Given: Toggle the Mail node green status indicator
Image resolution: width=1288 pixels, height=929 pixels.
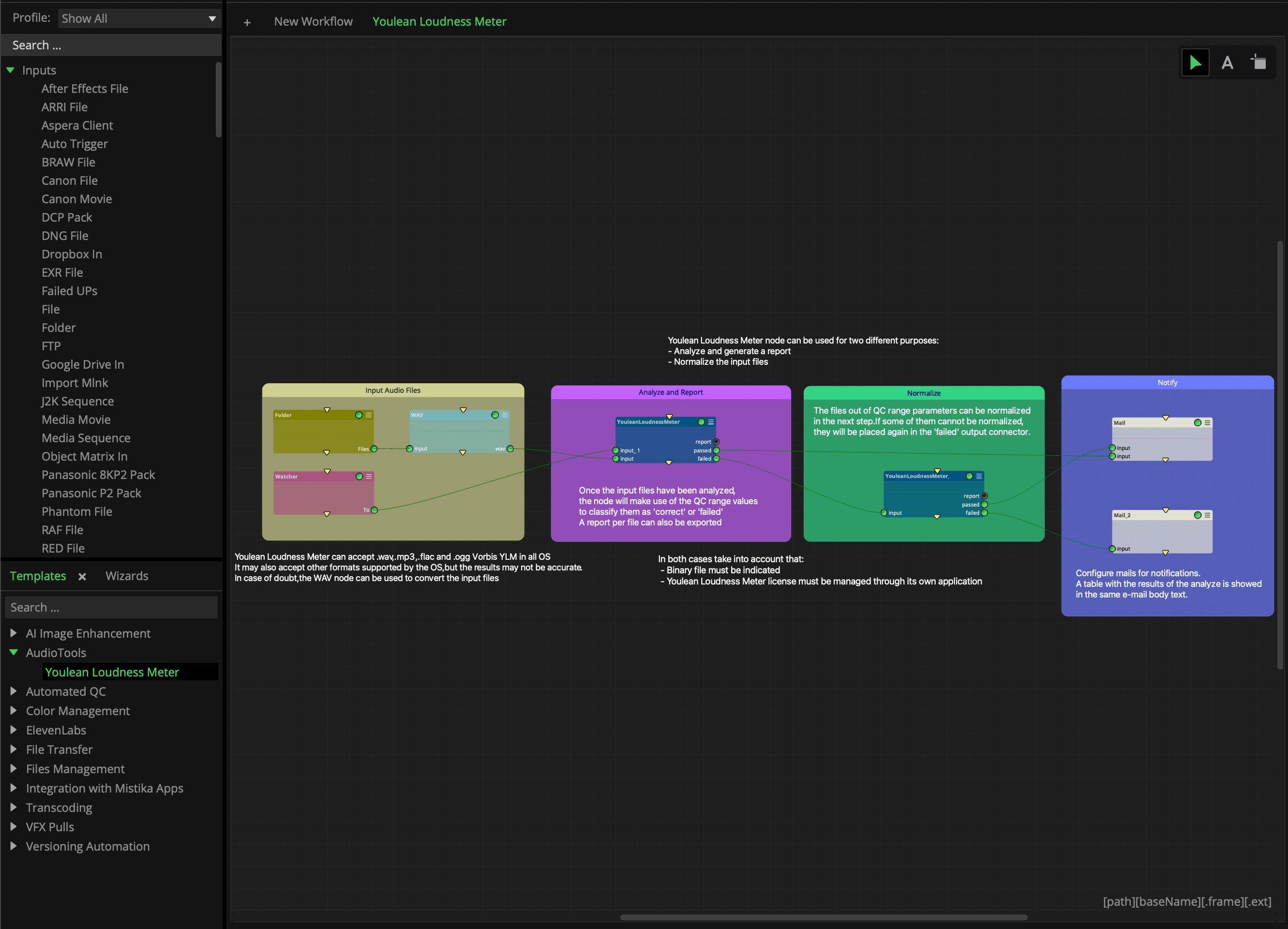Looking at the screenshot, I should click(1197, 422).
